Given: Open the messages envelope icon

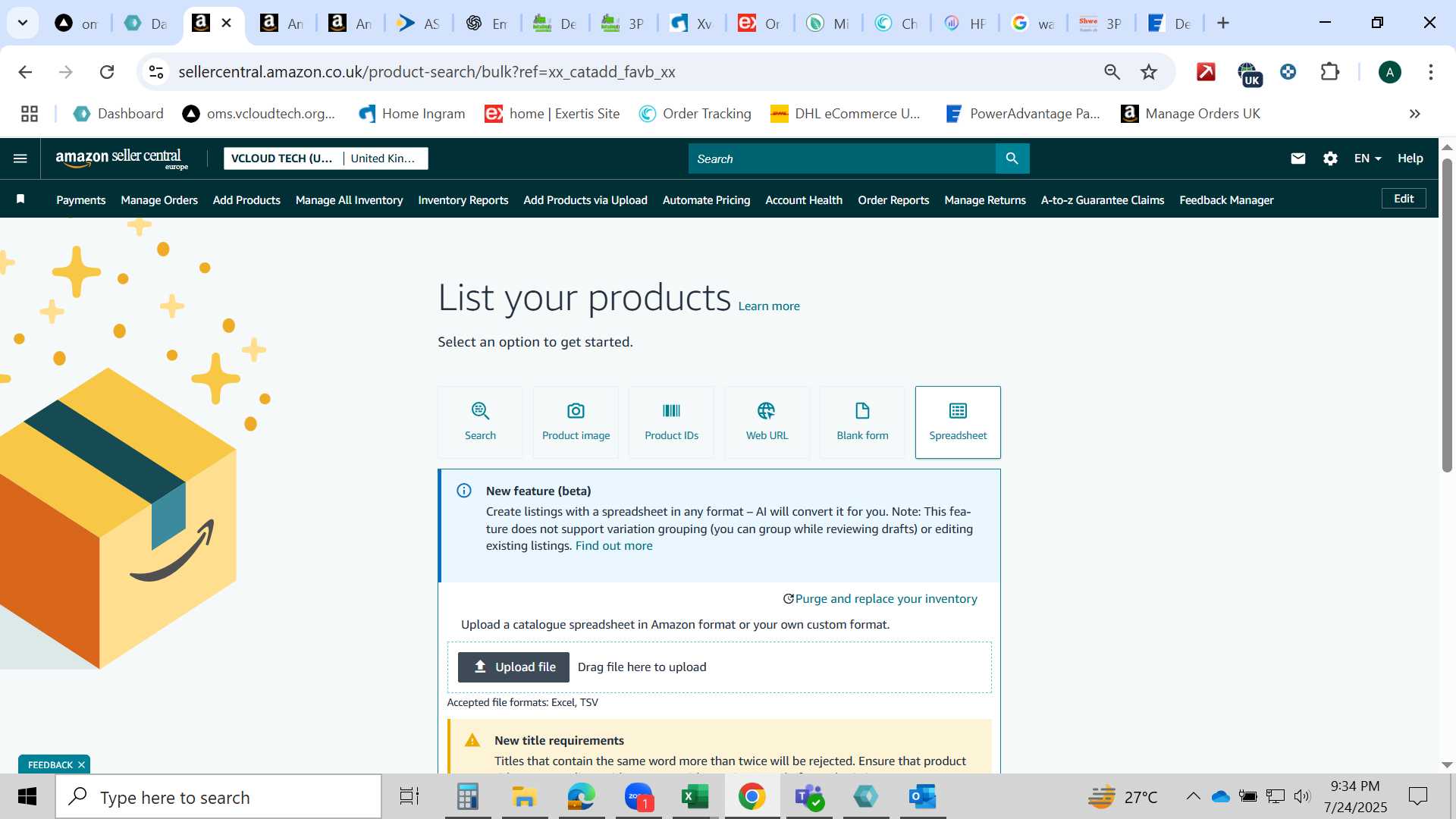Looking at the screenshot, I should pos(1298,158).
